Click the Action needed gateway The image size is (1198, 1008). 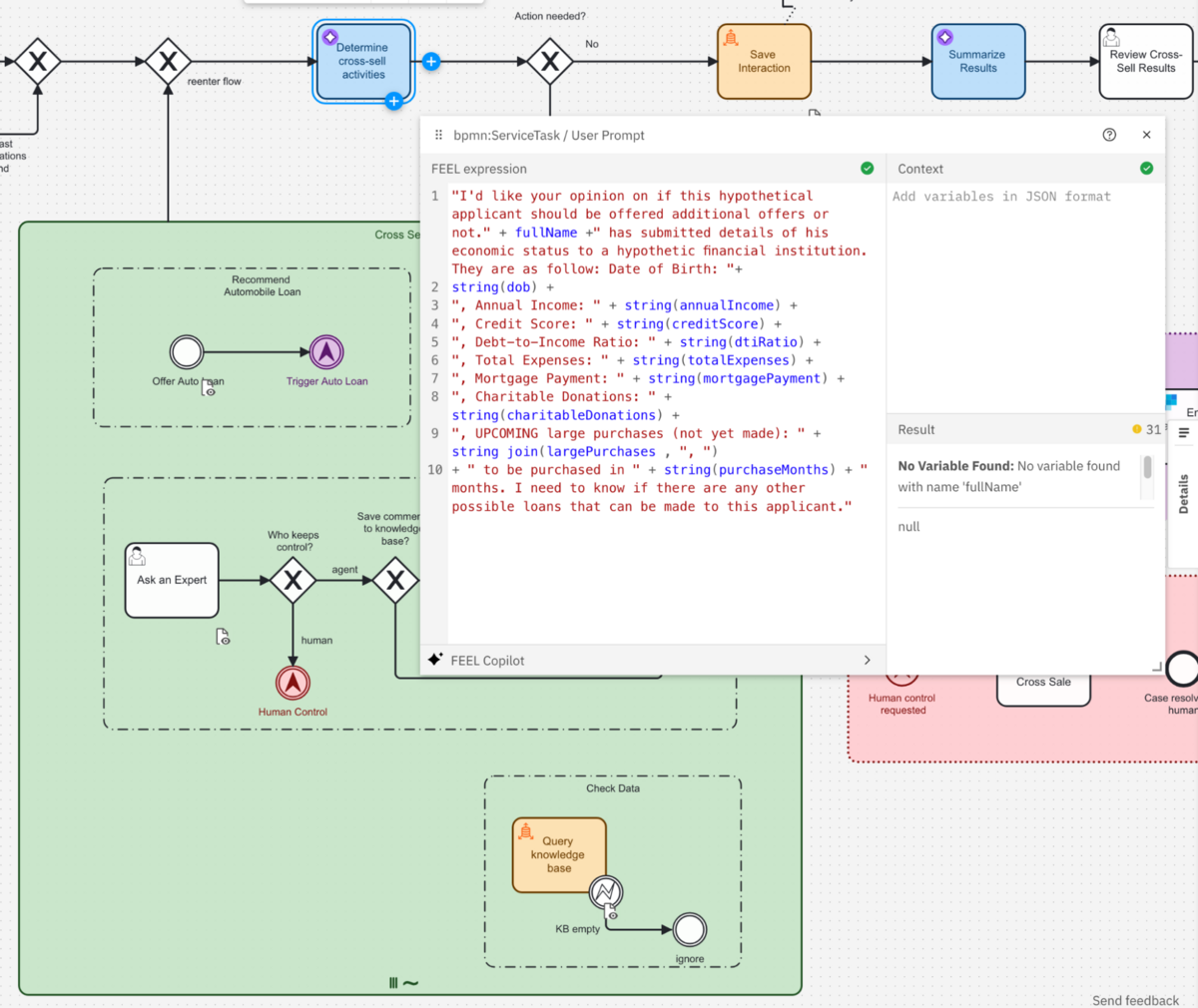click(x=550, y=62)
